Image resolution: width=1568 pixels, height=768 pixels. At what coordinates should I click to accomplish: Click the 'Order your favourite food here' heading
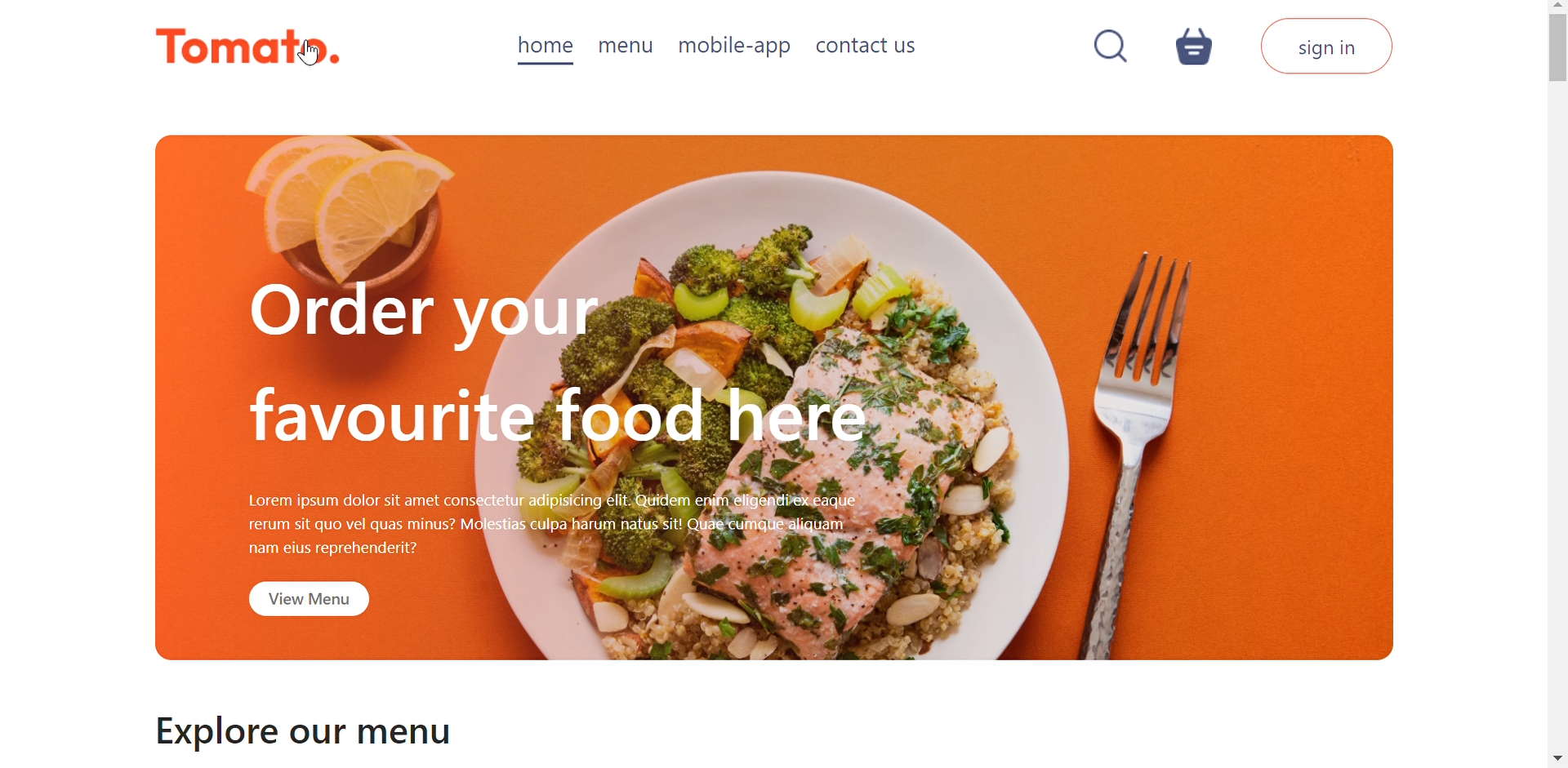(558, 363)
